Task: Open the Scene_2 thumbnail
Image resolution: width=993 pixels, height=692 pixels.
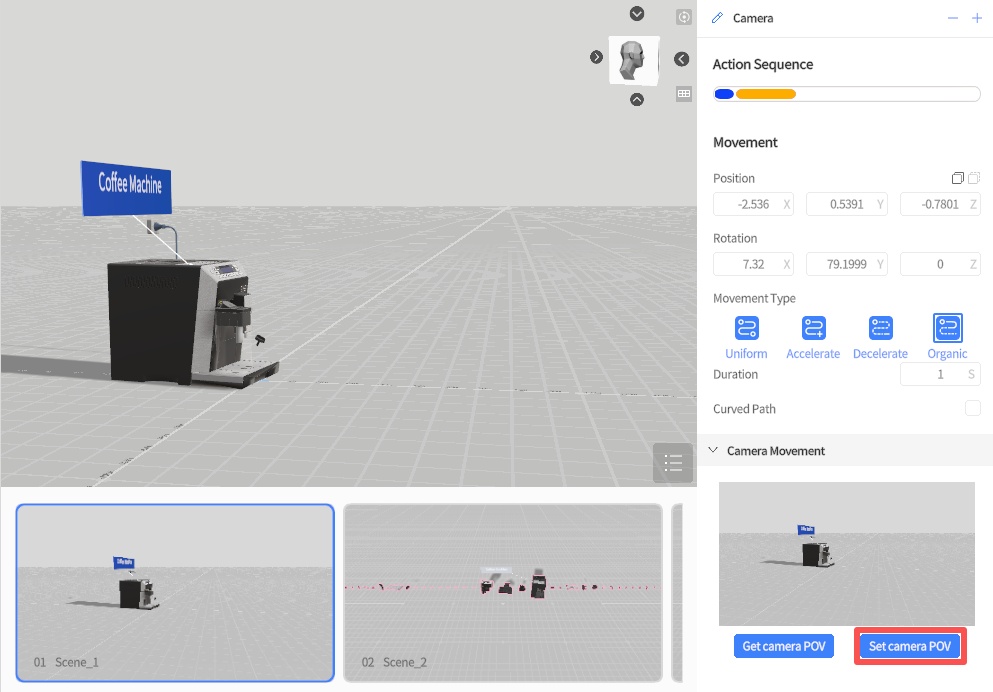Action: point(502,592)
